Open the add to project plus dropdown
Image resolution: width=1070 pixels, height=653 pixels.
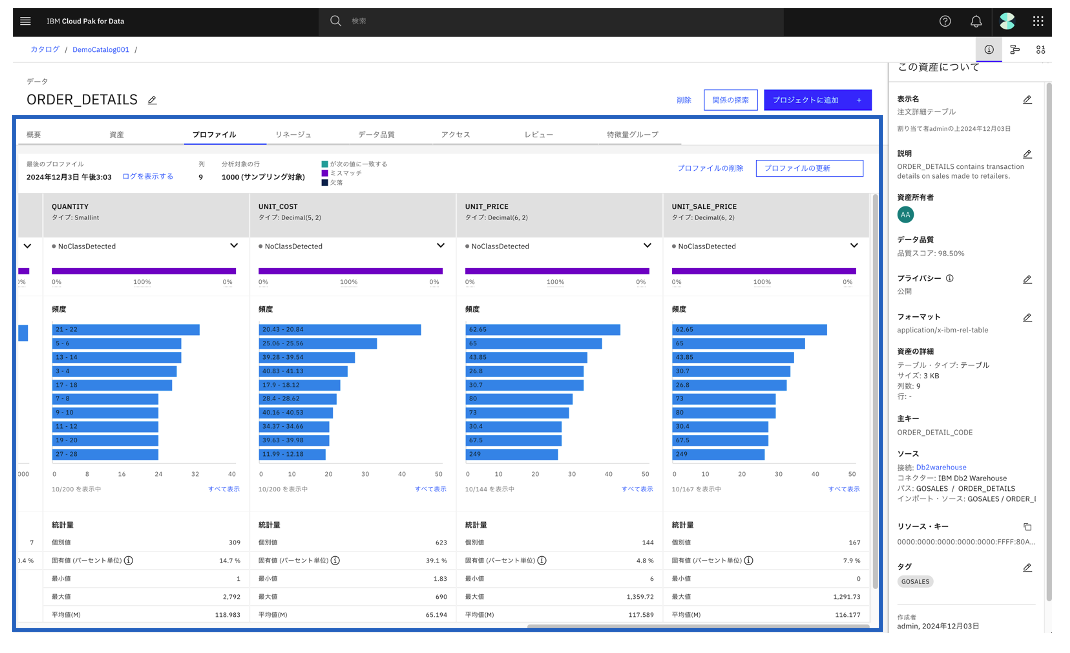click(x=859, y=100)
